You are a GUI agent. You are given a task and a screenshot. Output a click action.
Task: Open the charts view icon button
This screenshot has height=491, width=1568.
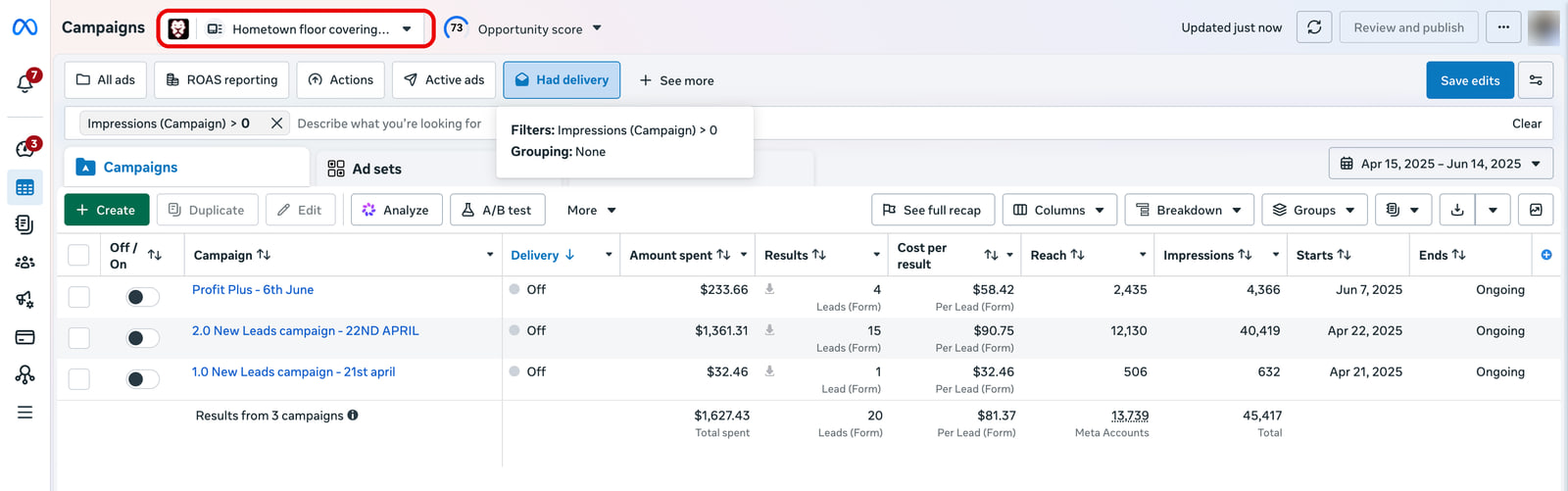(1536, 210)
